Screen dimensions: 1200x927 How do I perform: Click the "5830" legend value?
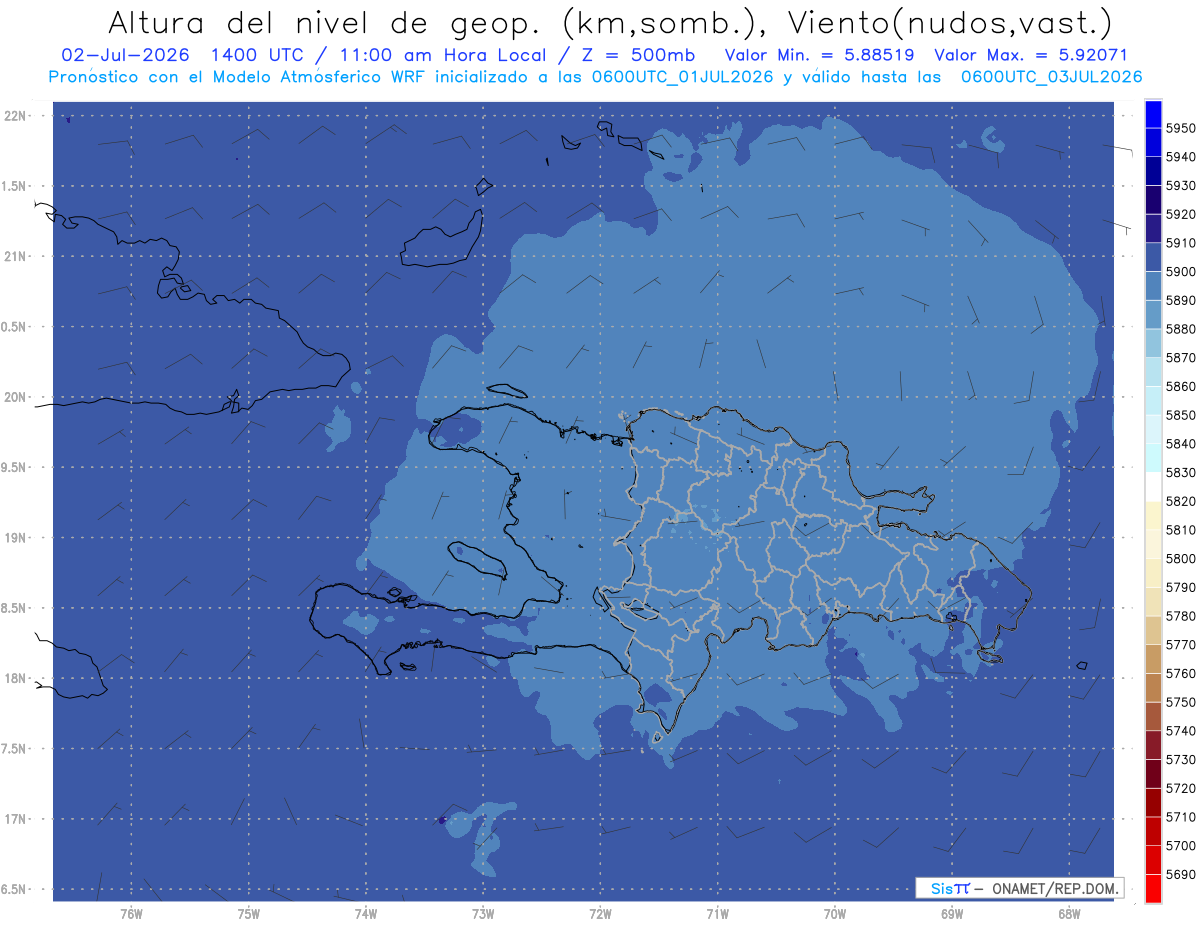[1180, 472]
